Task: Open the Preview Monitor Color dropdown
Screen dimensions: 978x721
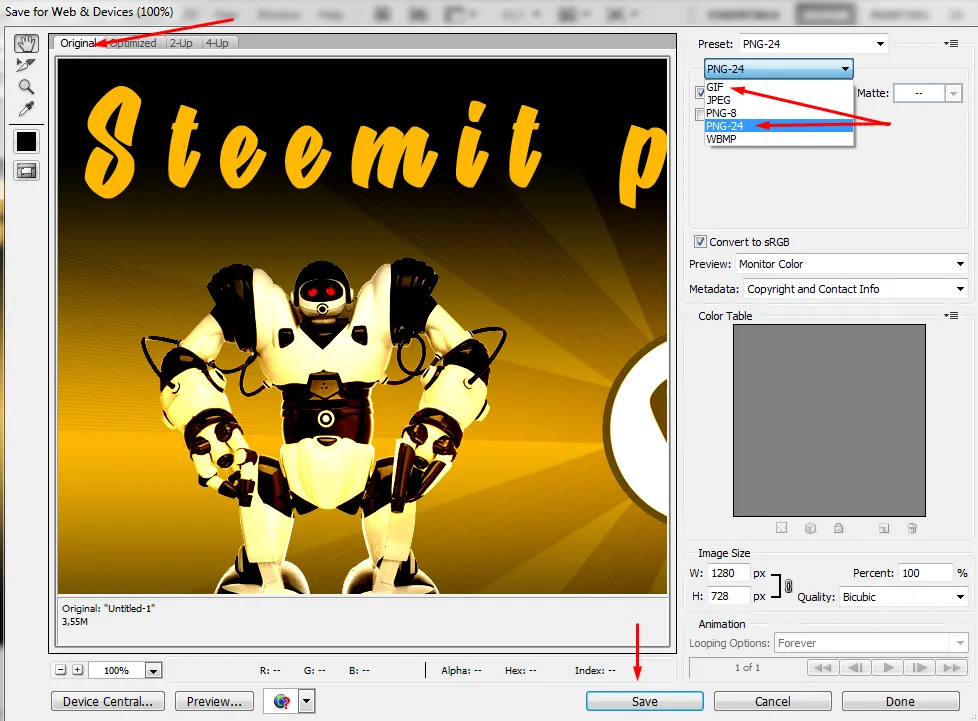Action: pos(851,264)
